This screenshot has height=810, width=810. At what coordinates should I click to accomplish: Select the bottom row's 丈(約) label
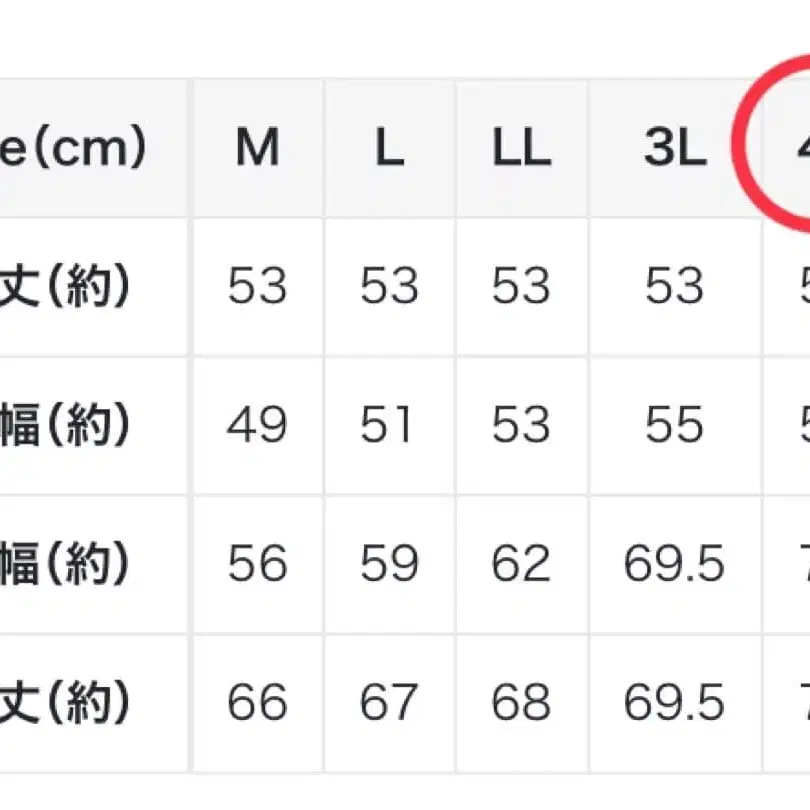(x=70, y=703)
